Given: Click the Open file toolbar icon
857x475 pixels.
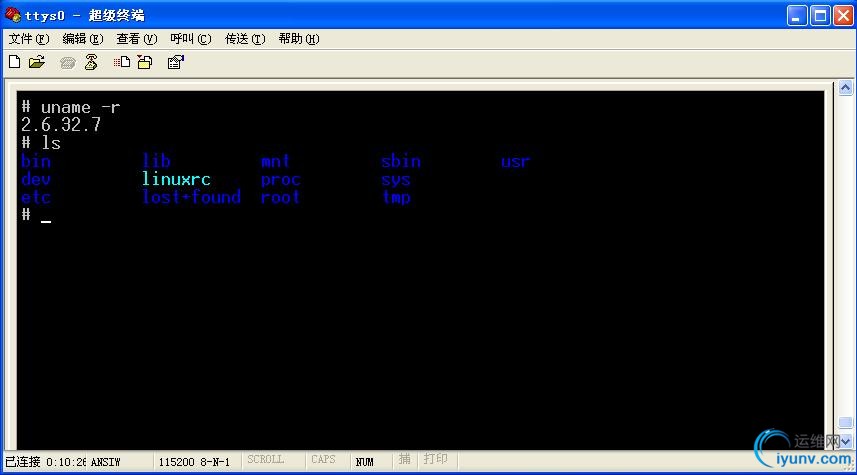Looking at the screenshot, I should click(37, 62).
